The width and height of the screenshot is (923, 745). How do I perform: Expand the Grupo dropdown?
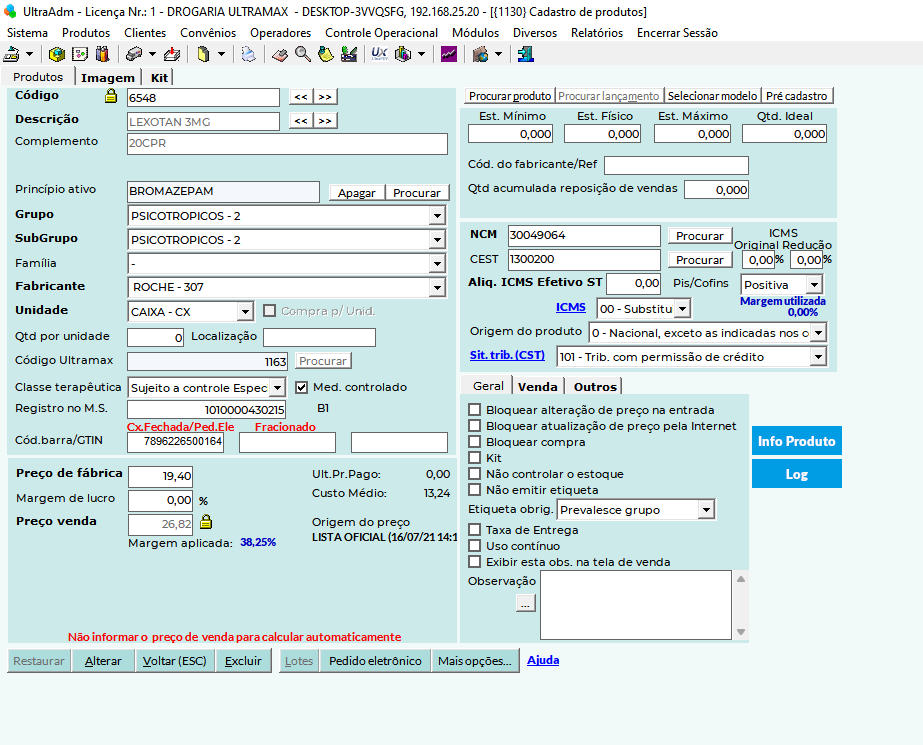click(437, 216)
